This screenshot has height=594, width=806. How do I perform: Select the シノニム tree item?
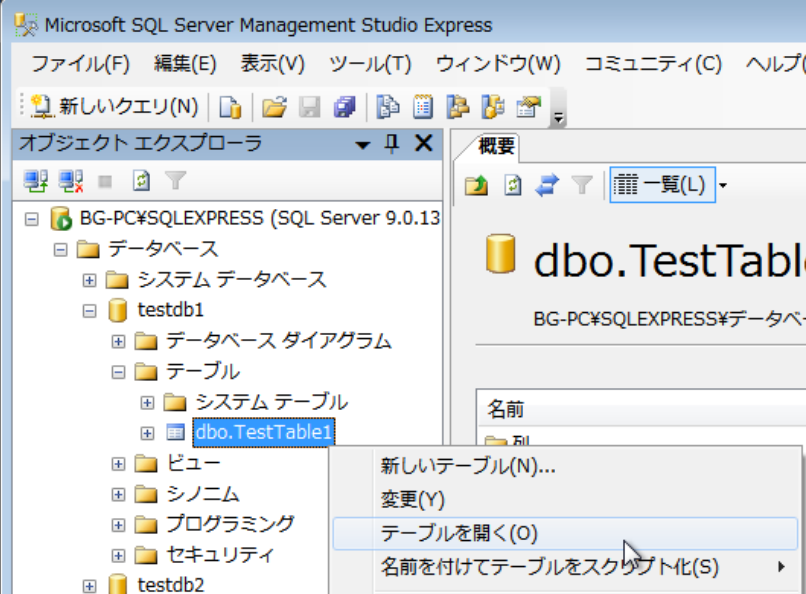203,494
